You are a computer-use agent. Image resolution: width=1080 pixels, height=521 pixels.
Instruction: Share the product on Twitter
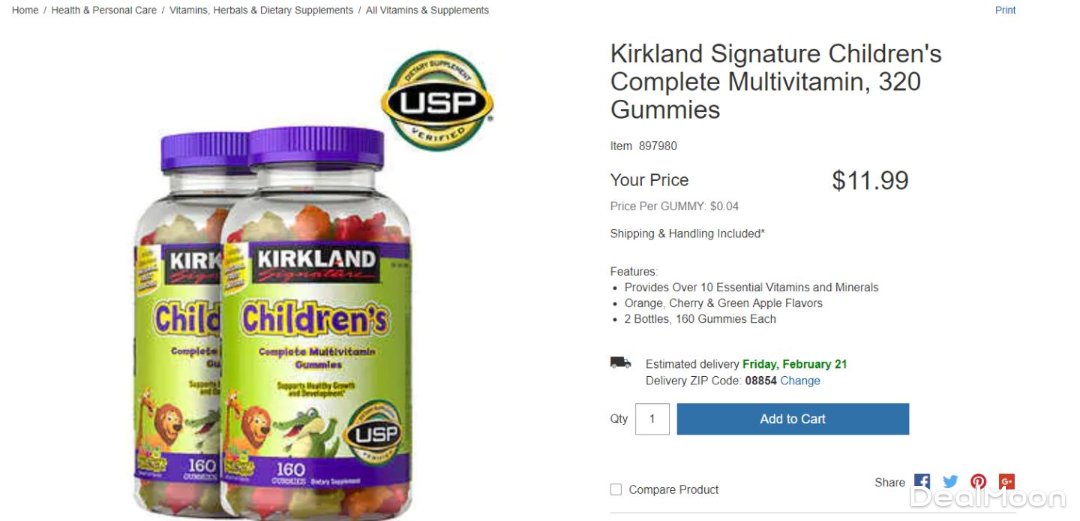tap(950, 482)
